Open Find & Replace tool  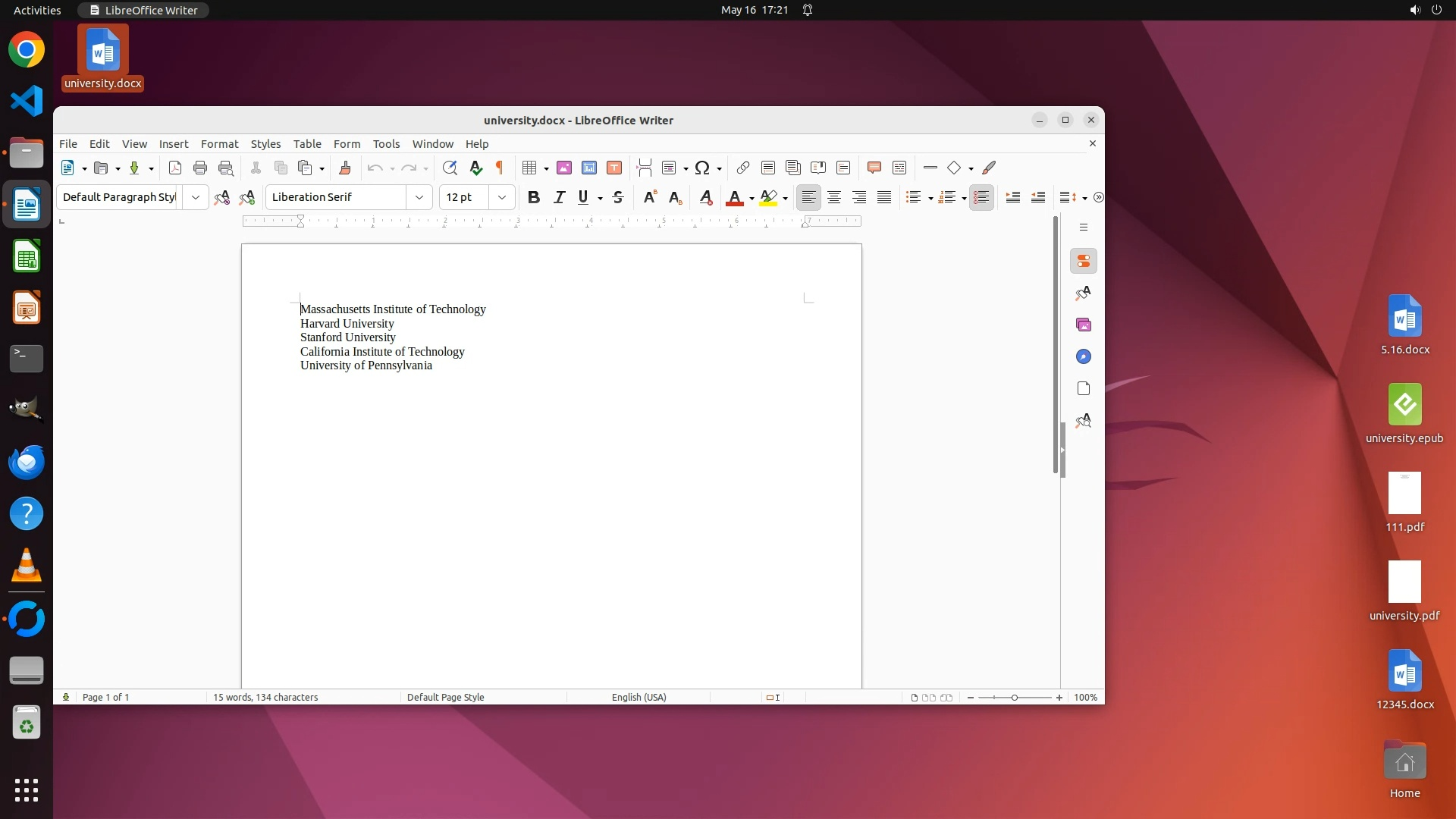tap(450, 168)
